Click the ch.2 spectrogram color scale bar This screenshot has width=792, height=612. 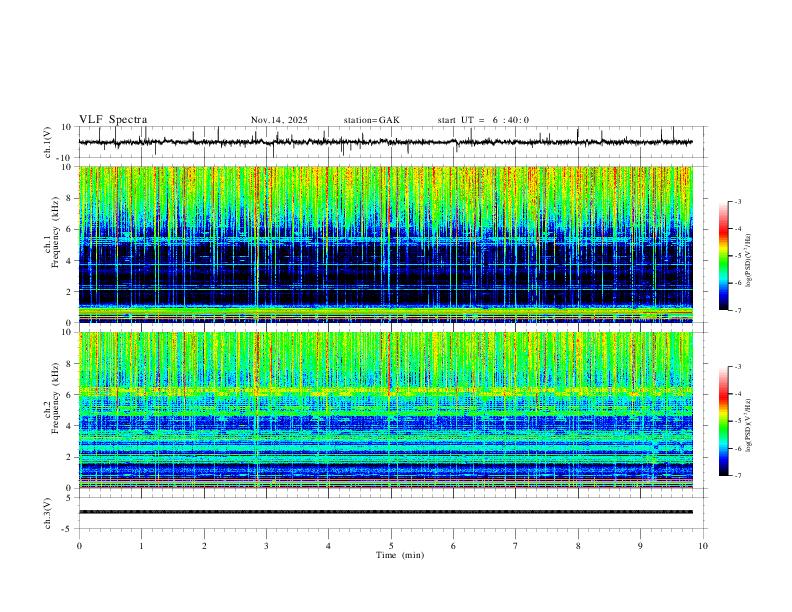723,421
